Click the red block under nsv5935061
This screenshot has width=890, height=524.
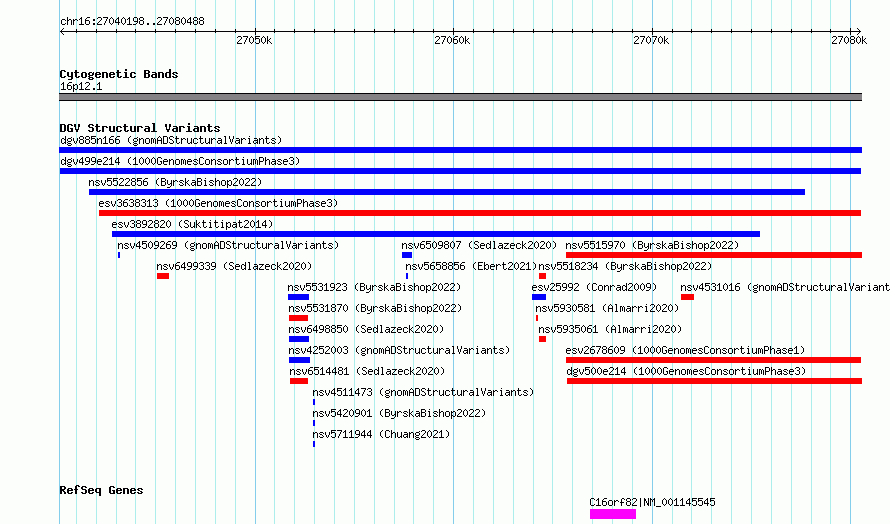(x=543, y=339)
